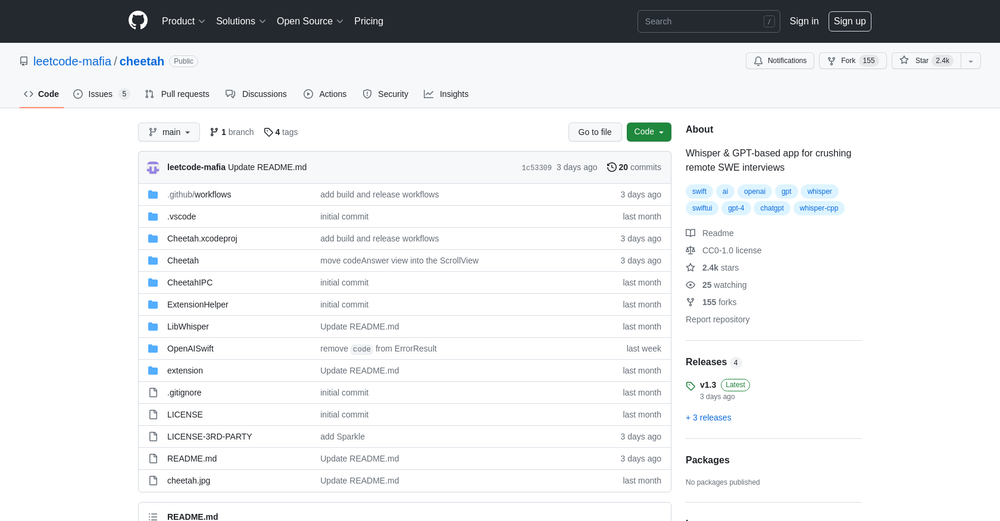Open the star lists dropdown arrow
This screenshot has width=1000, height=521.
(x=970, y=61)
